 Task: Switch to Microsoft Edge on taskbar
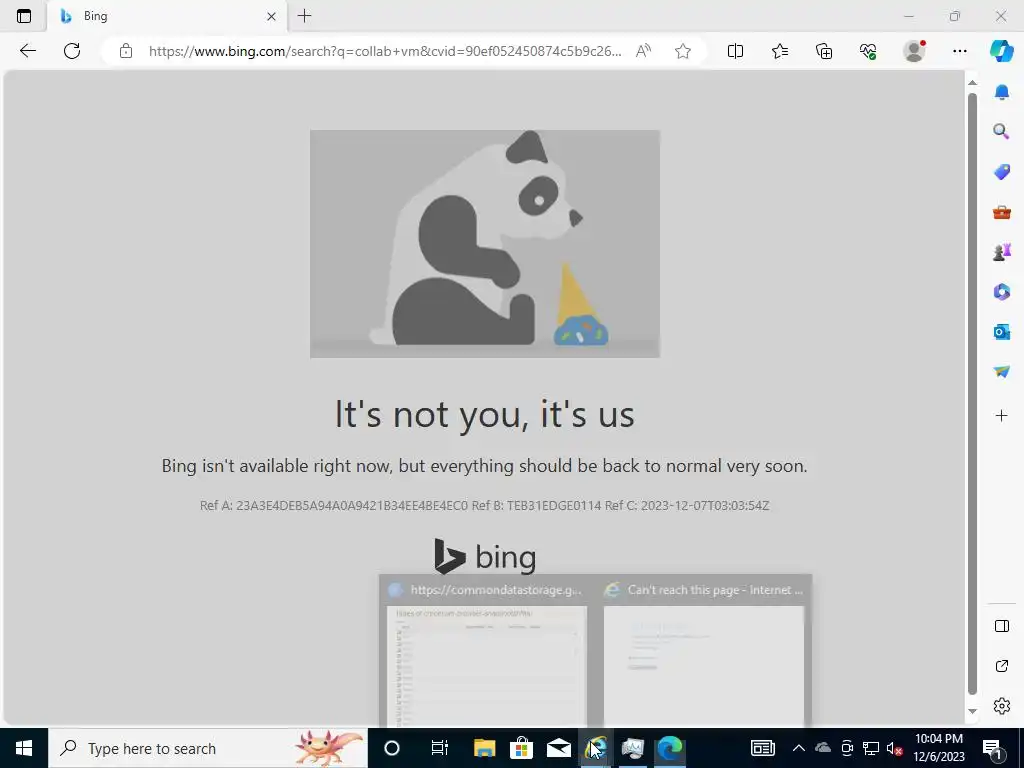pos(670,748)
